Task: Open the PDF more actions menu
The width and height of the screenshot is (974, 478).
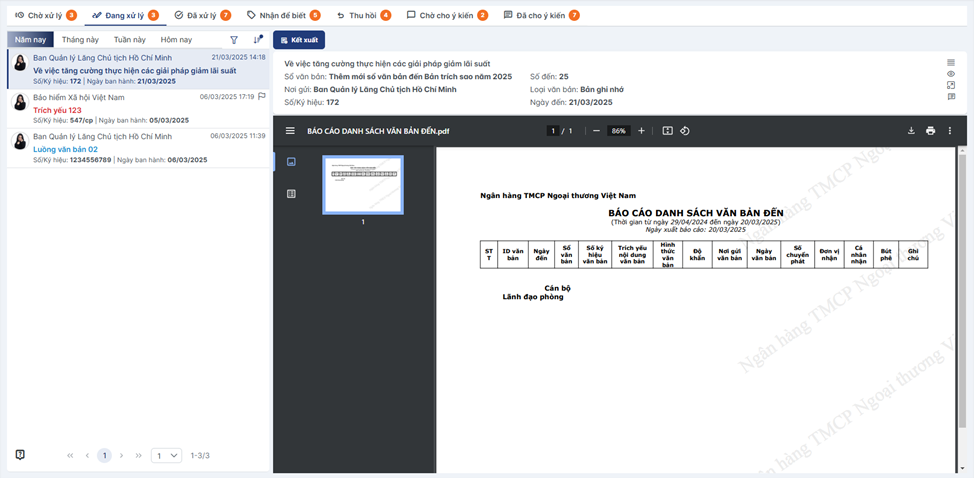Action: click(x=949, y=131)
